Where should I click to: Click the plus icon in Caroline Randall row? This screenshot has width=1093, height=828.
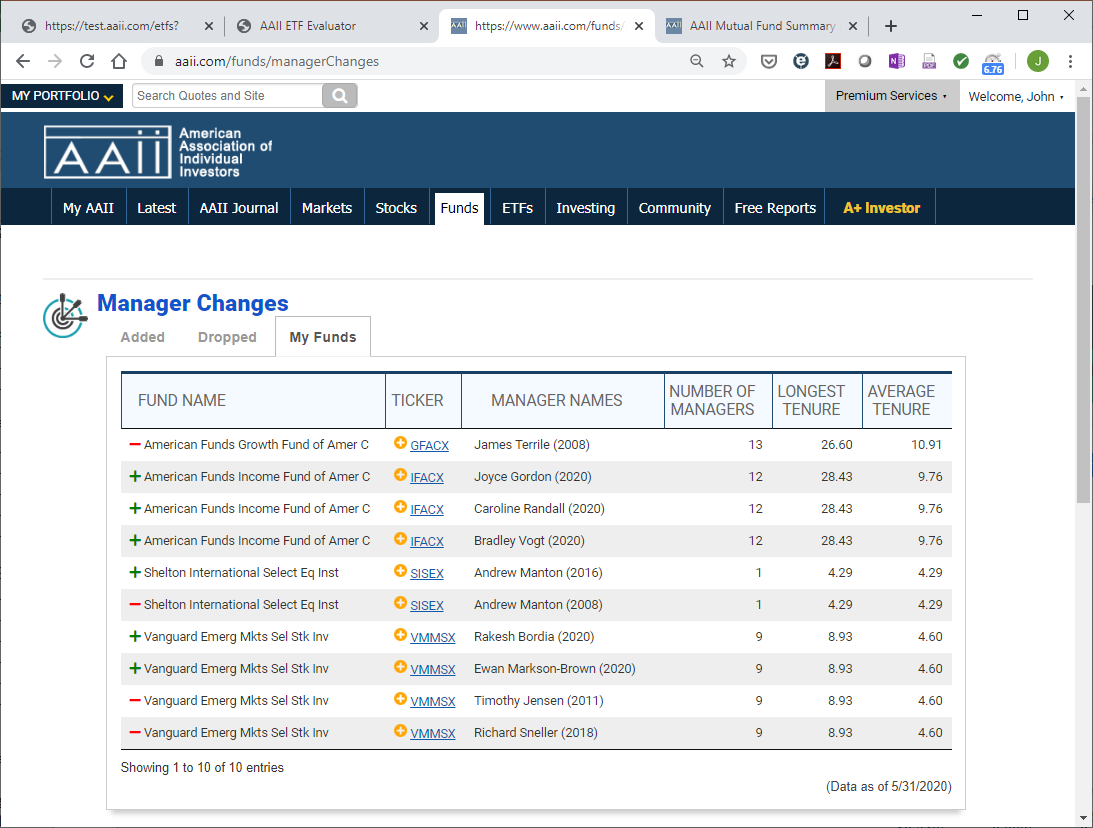[400, 507]
